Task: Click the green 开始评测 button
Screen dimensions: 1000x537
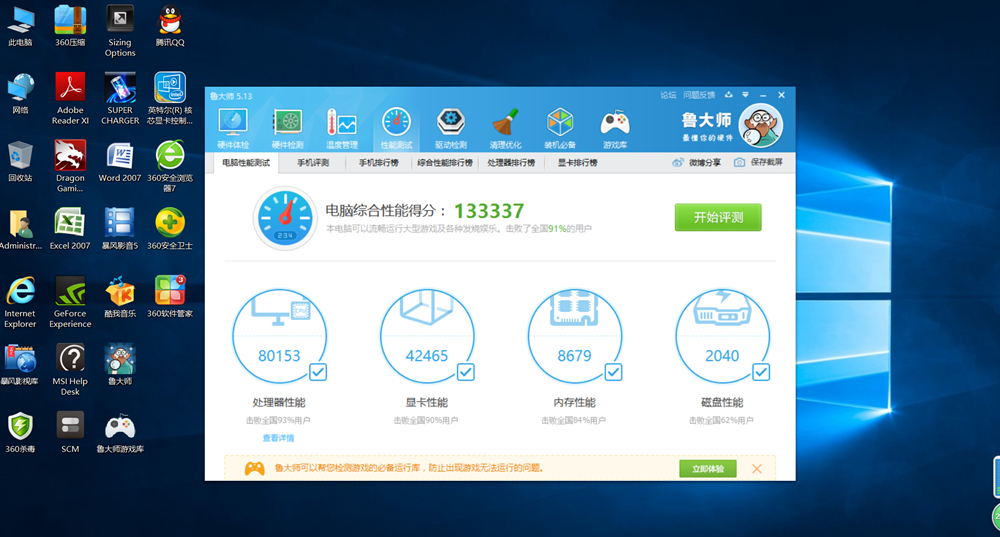Action: click(717, 217)
